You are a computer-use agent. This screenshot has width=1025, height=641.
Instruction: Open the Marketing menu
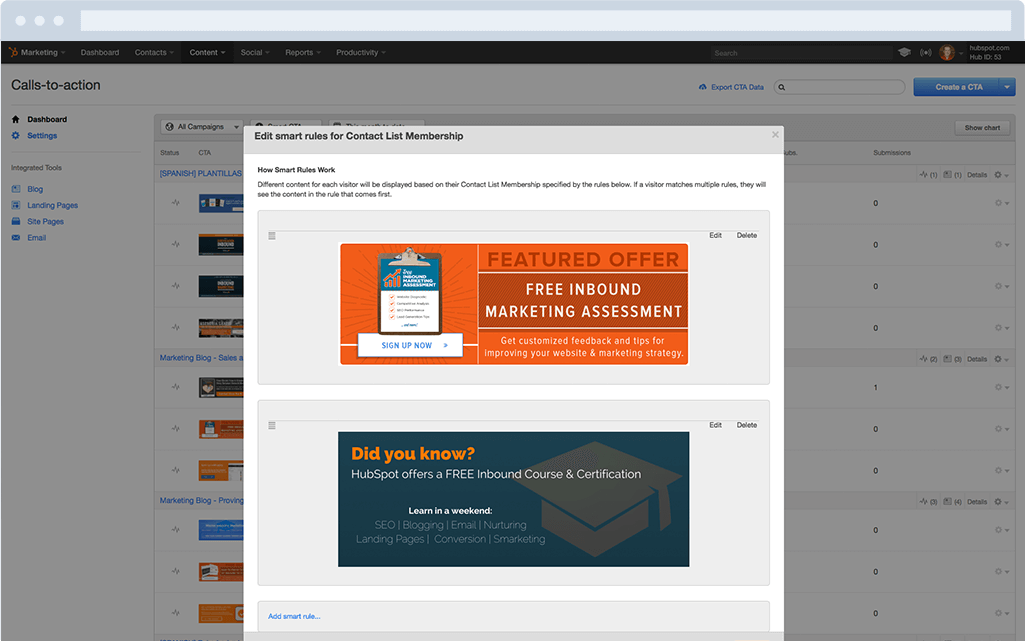[x=38, y=52]
